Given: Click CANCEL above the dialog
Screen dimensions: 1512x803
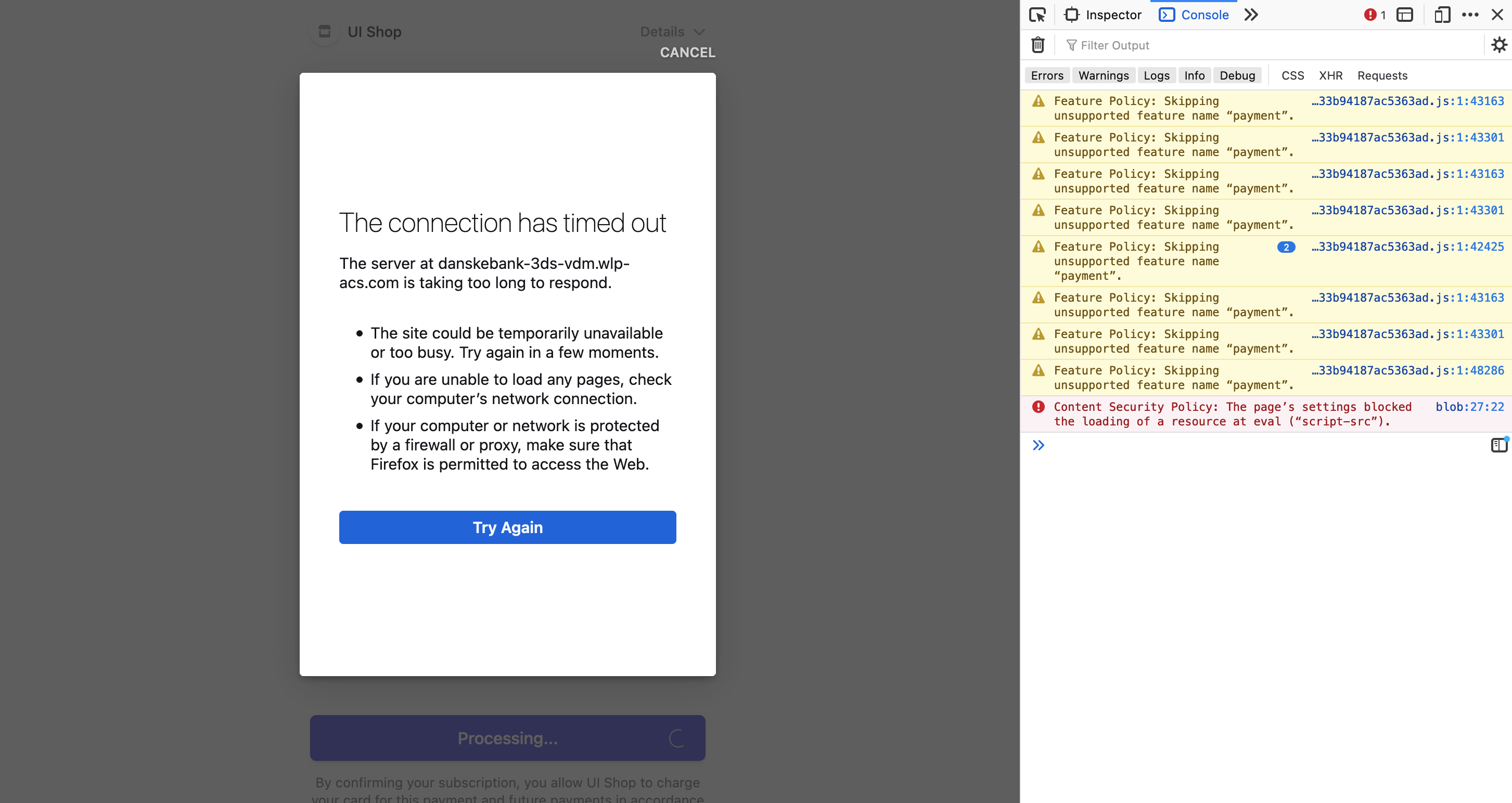Looking at the screenshot, I should [687, 52].
